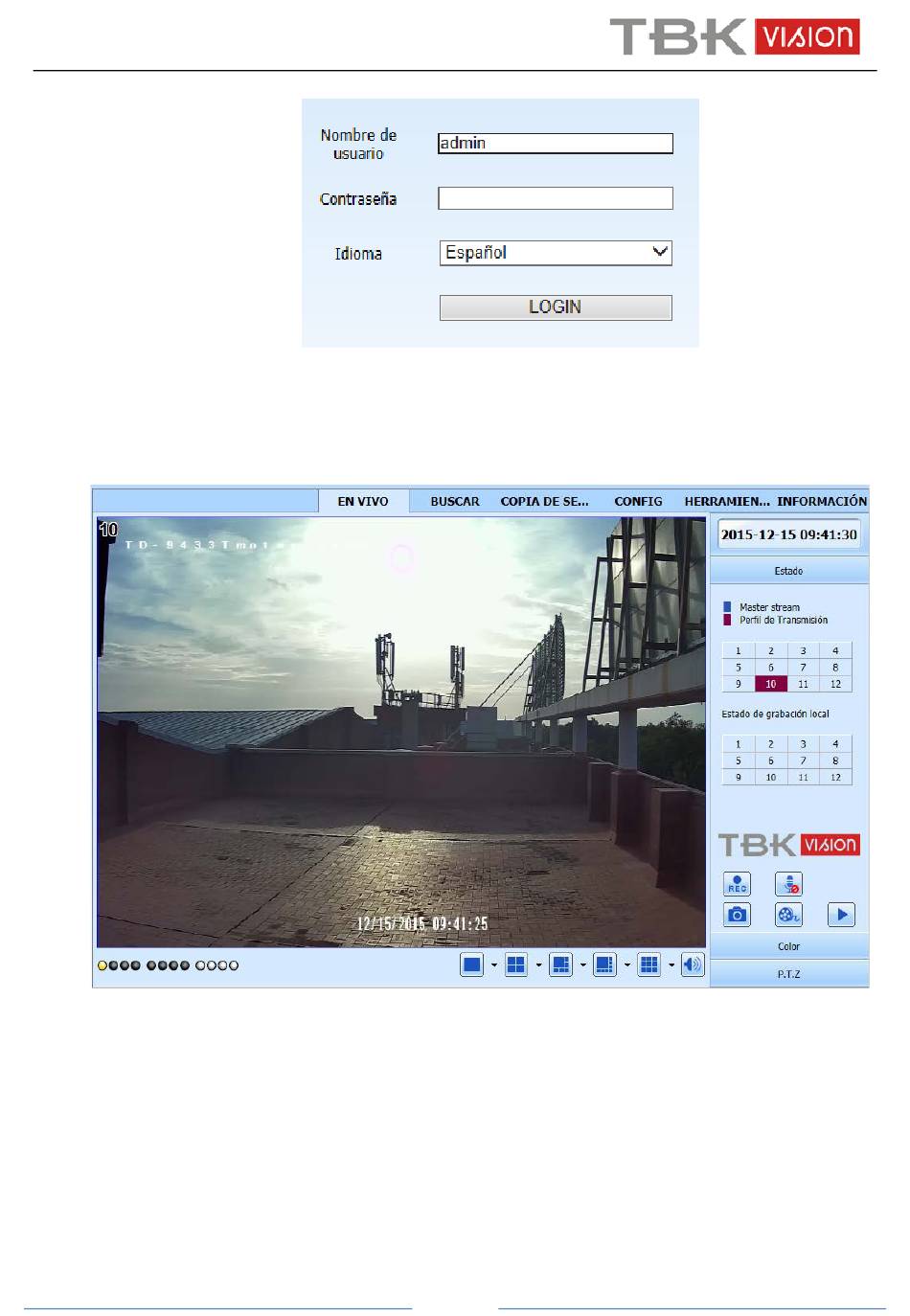Open the BUSCAR tab
This screenshot has width=910, height=1316.
(x=455, y=501)
